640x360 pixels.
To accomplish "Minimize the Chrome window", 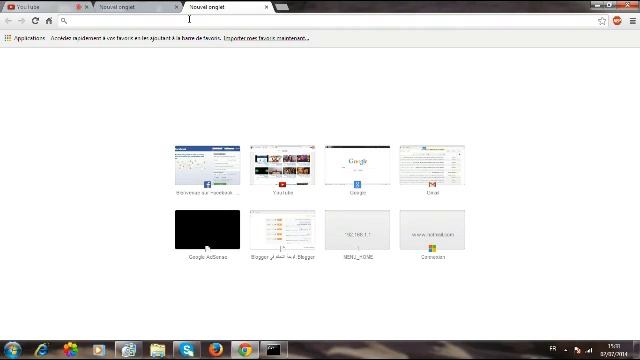I will tap(597, 4).
